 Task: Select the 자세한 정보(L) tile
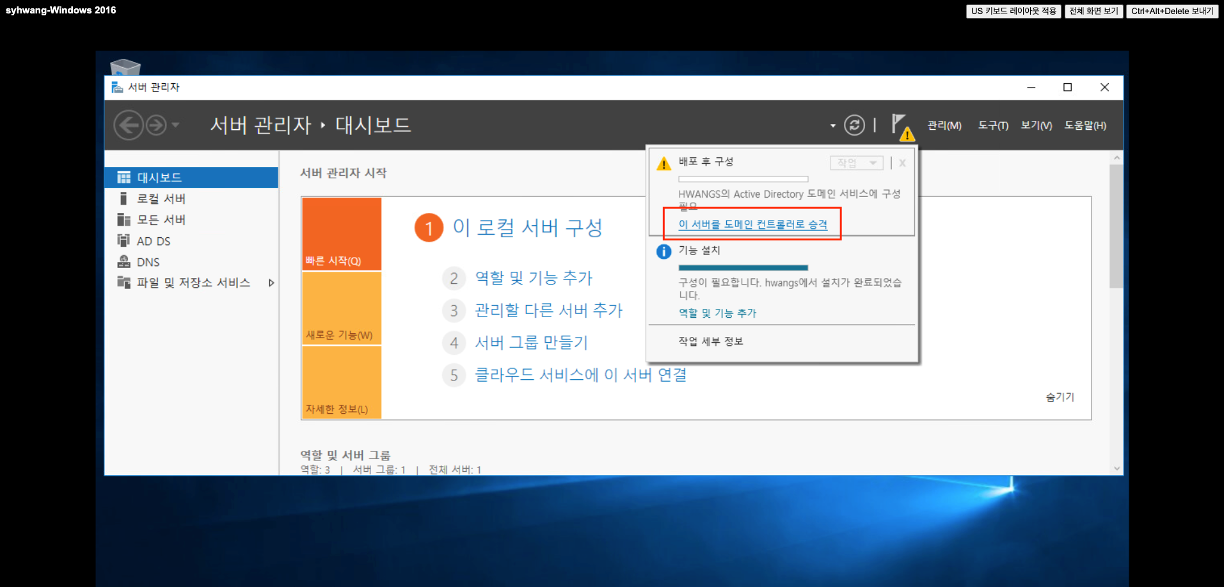click(x=341, y=382)
